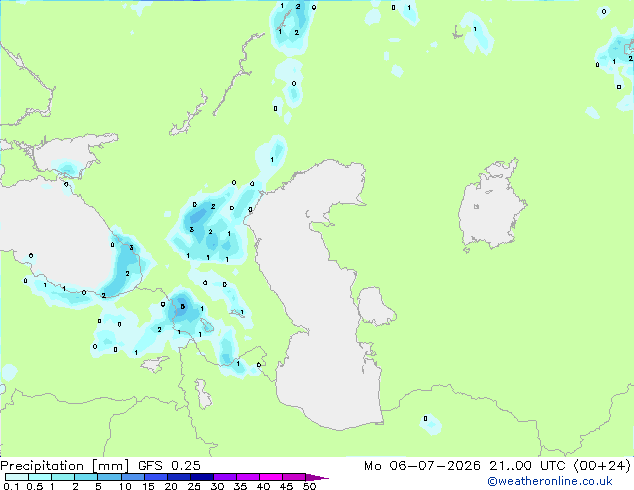Click the 2–5 mm legend color segment
Image resolution: width=634 pixels, height=490 pixels.
86,477
